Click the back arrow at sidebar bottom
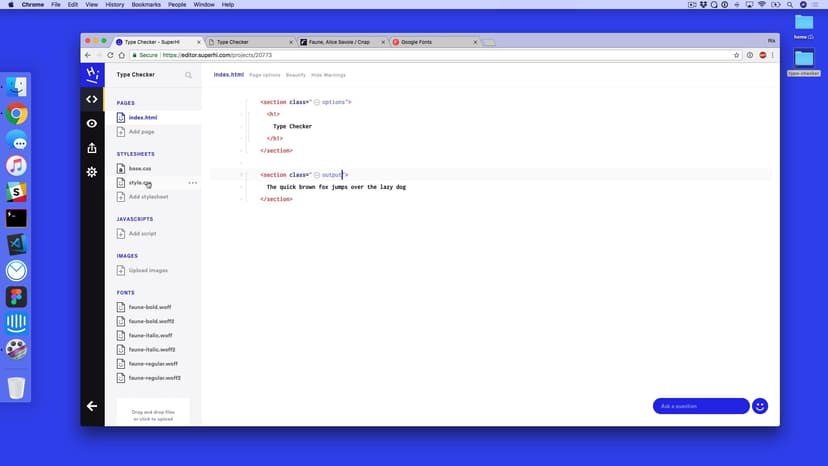Viewport: 828px width, 466px height. pyautogui.click(x=92, y=406)
